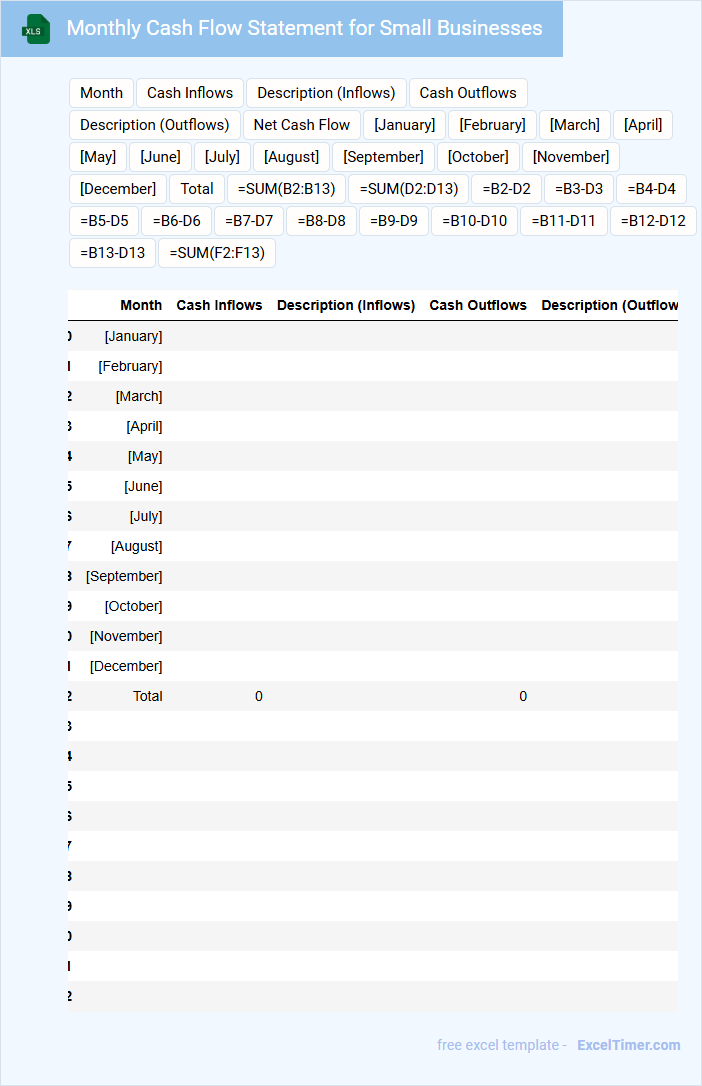Viewport: 702px width, 1086px height.
Task: Select the [February] table cell
Action: (130, 366)
